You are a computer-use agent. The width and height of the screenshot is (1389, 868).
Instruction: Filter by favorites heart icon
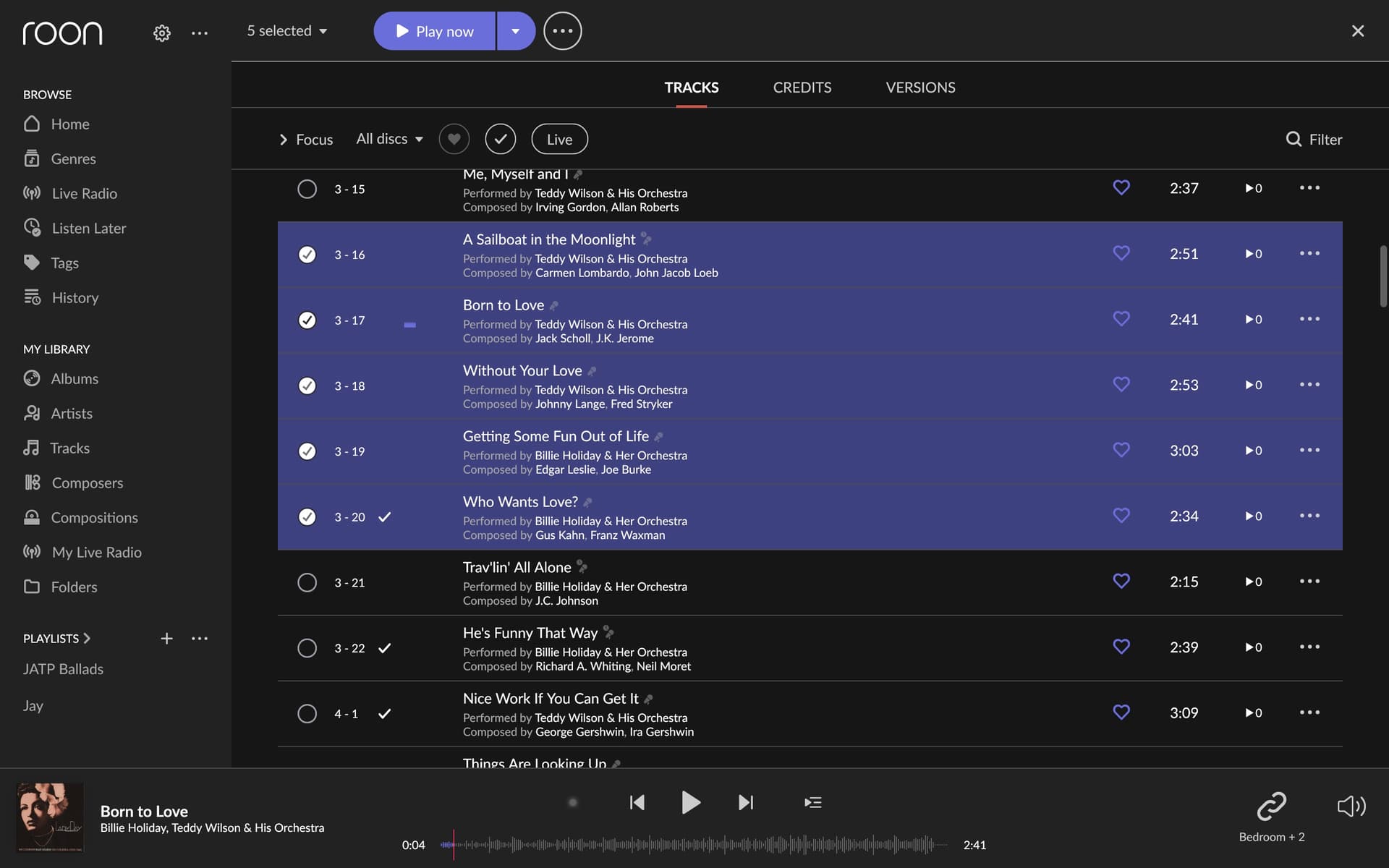[454, 139]
